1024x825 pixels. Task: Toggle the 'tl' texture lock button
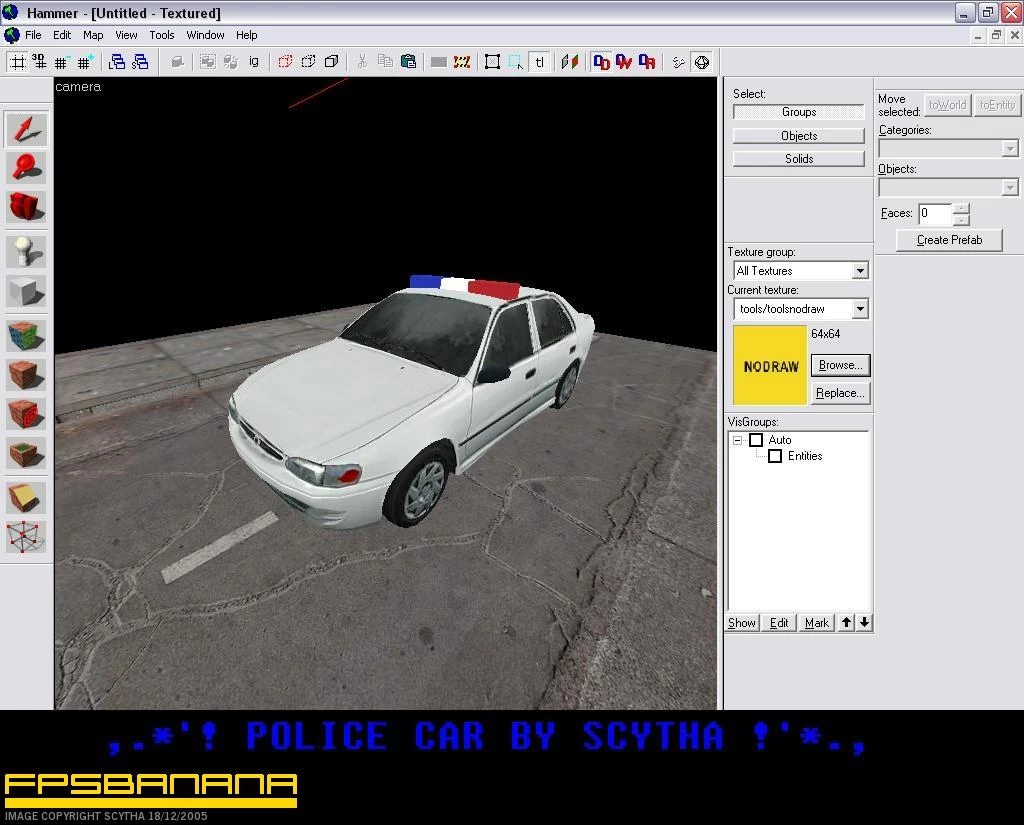(x=539, y=62)
